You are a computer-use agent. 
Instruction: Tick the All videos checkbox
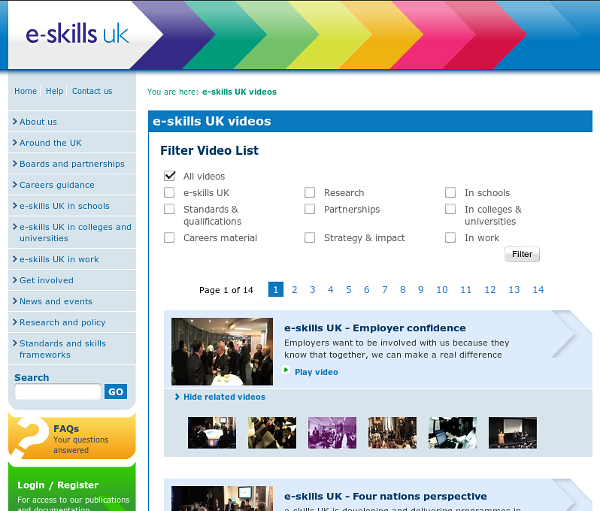click(x=170, y=176)
